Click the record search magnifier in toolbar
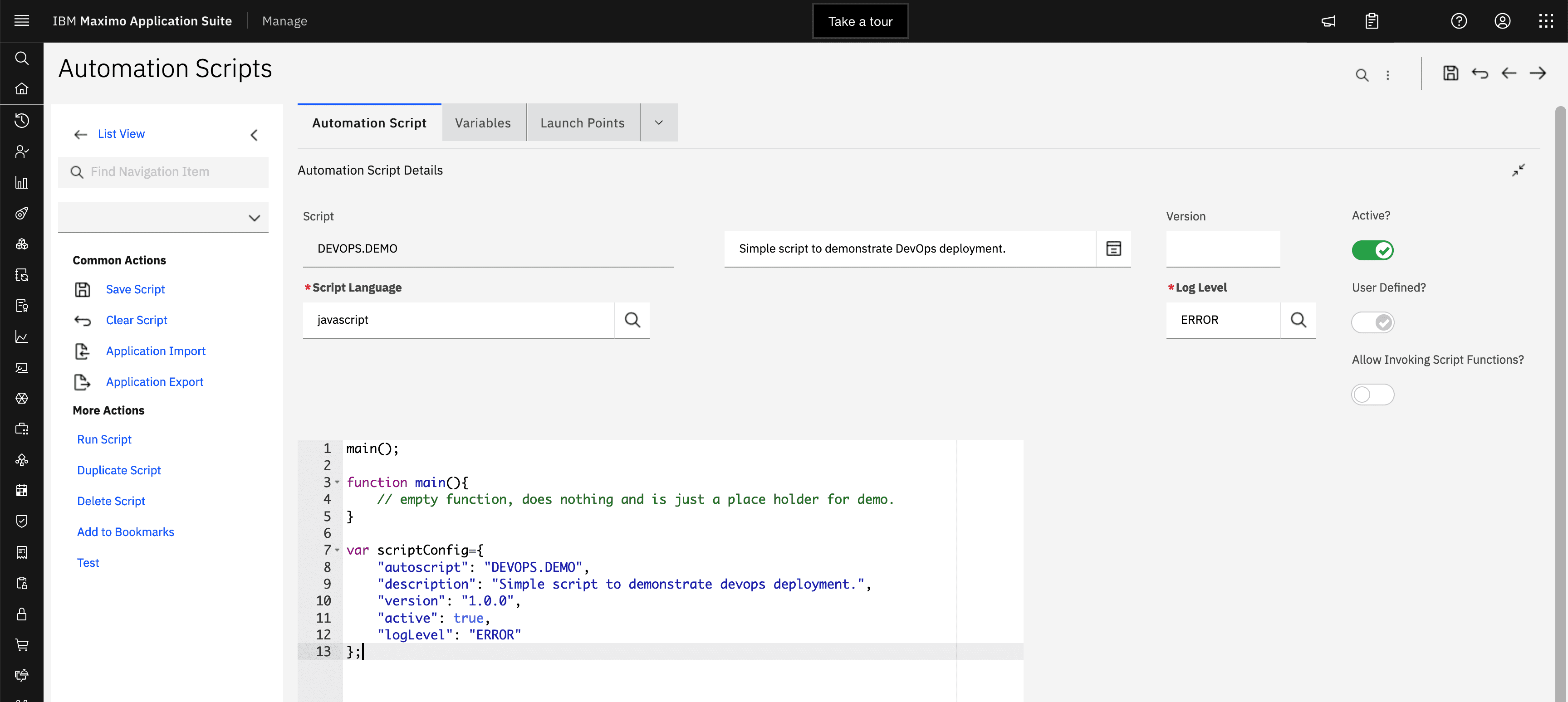Viewport: 1568px width, 702px height. point(1362,75)
